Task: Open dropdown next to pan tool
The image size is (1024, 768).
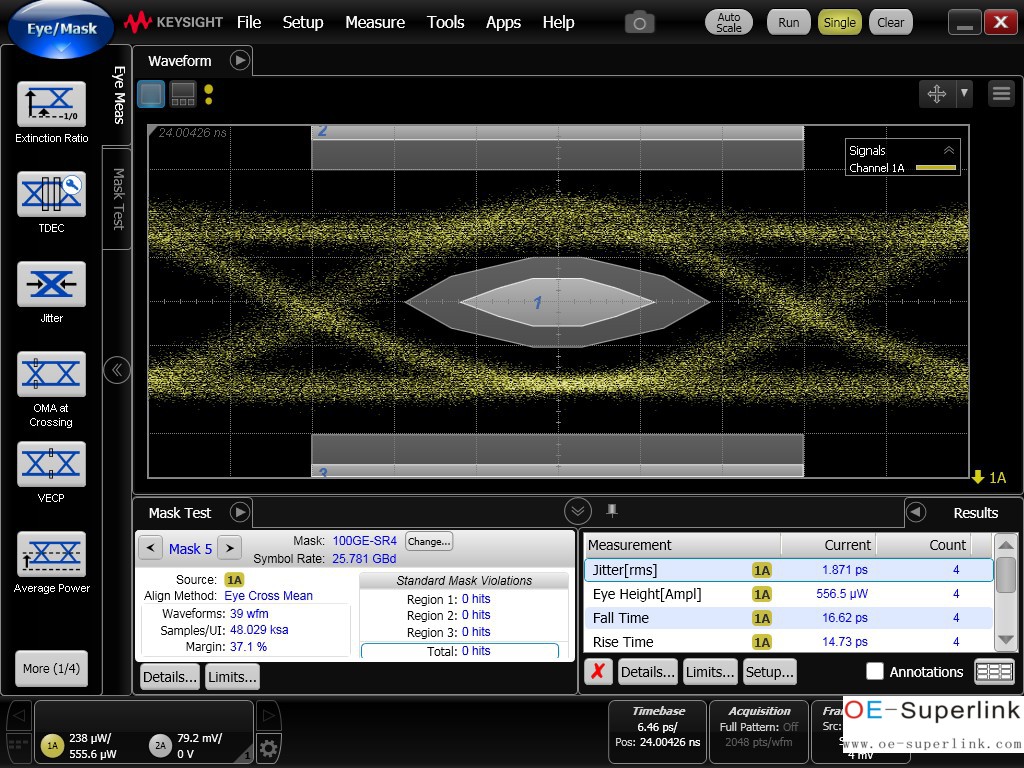Action: (964, 93)
